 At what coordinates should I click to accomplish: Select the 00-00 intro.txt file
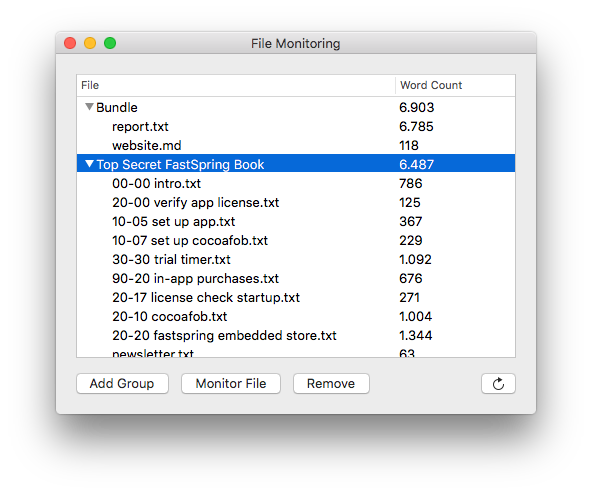(x=296, y=184)
